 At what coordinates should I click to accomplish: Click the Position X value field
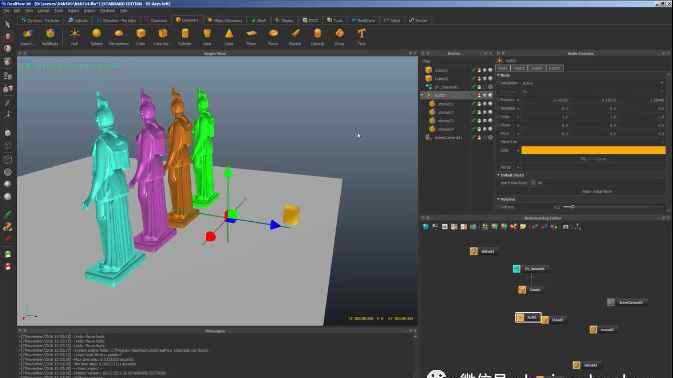coord(545,100)
